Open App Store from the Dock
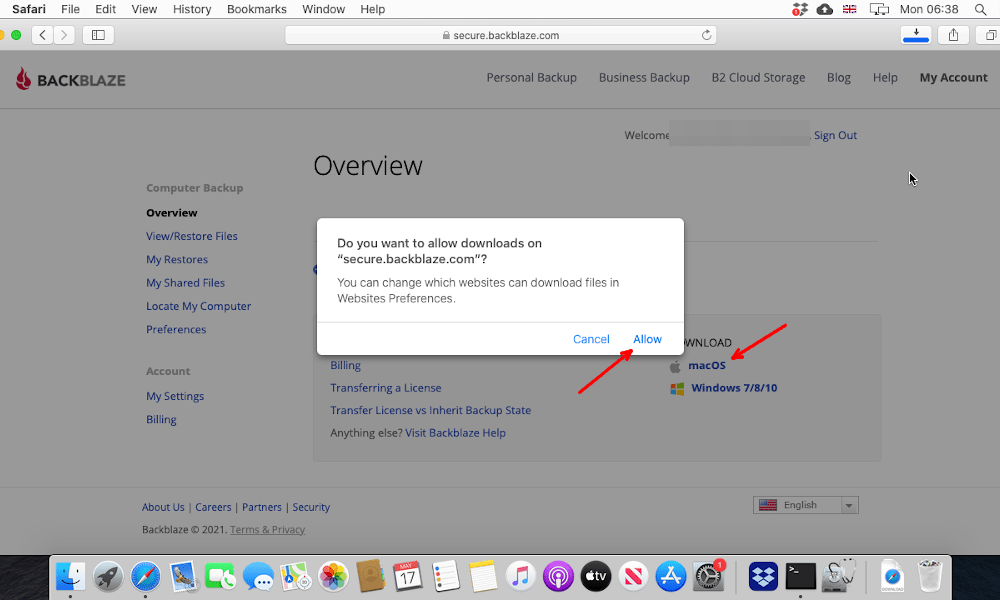This screenshot has width=1000, height=600. click(670, 576)
